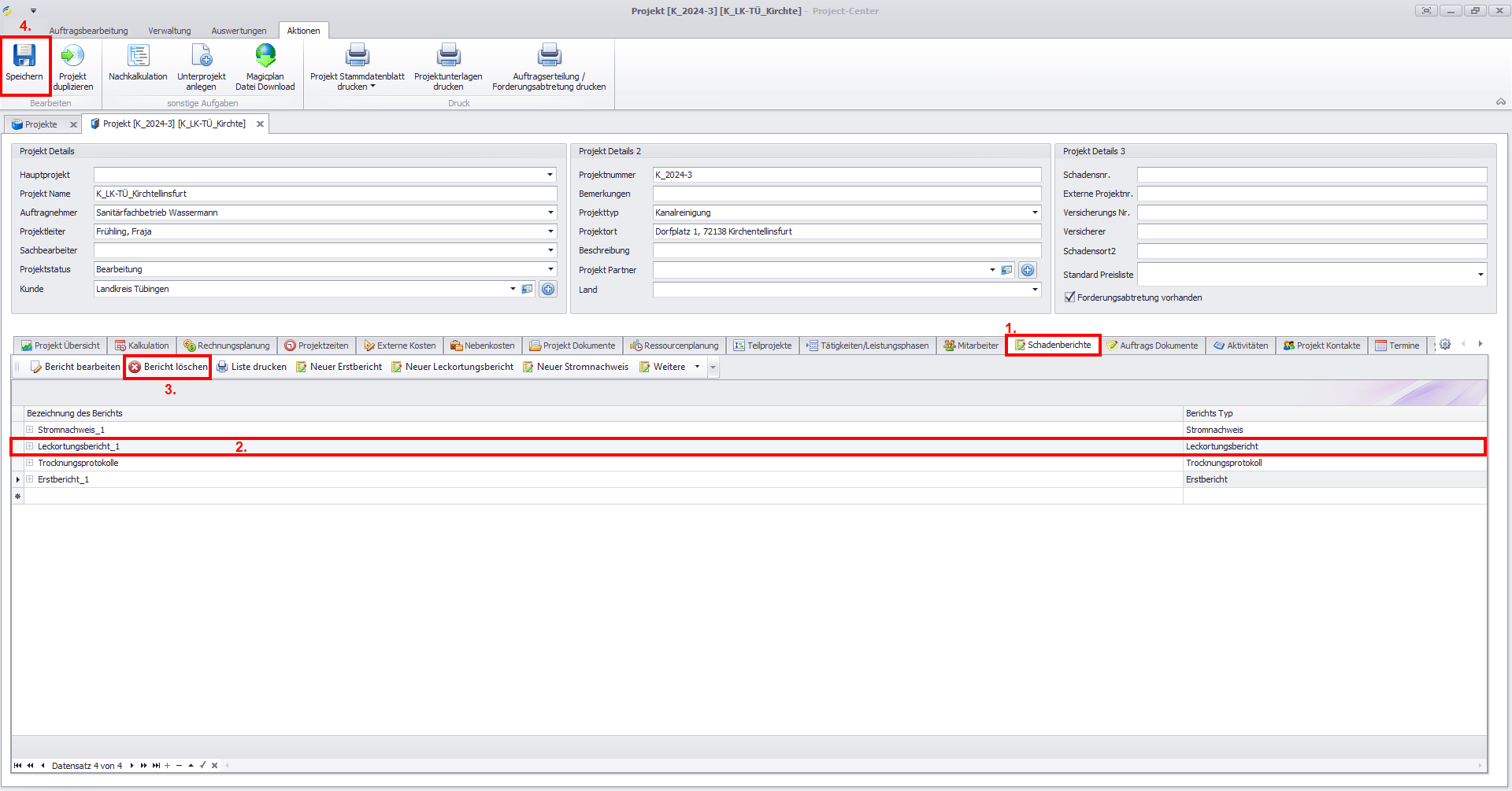This screenshot has height=791, width=1512.
Task: Toggle Forderungsabtretung vorhanden checkbox
Action: click(x=1069, y=298)
